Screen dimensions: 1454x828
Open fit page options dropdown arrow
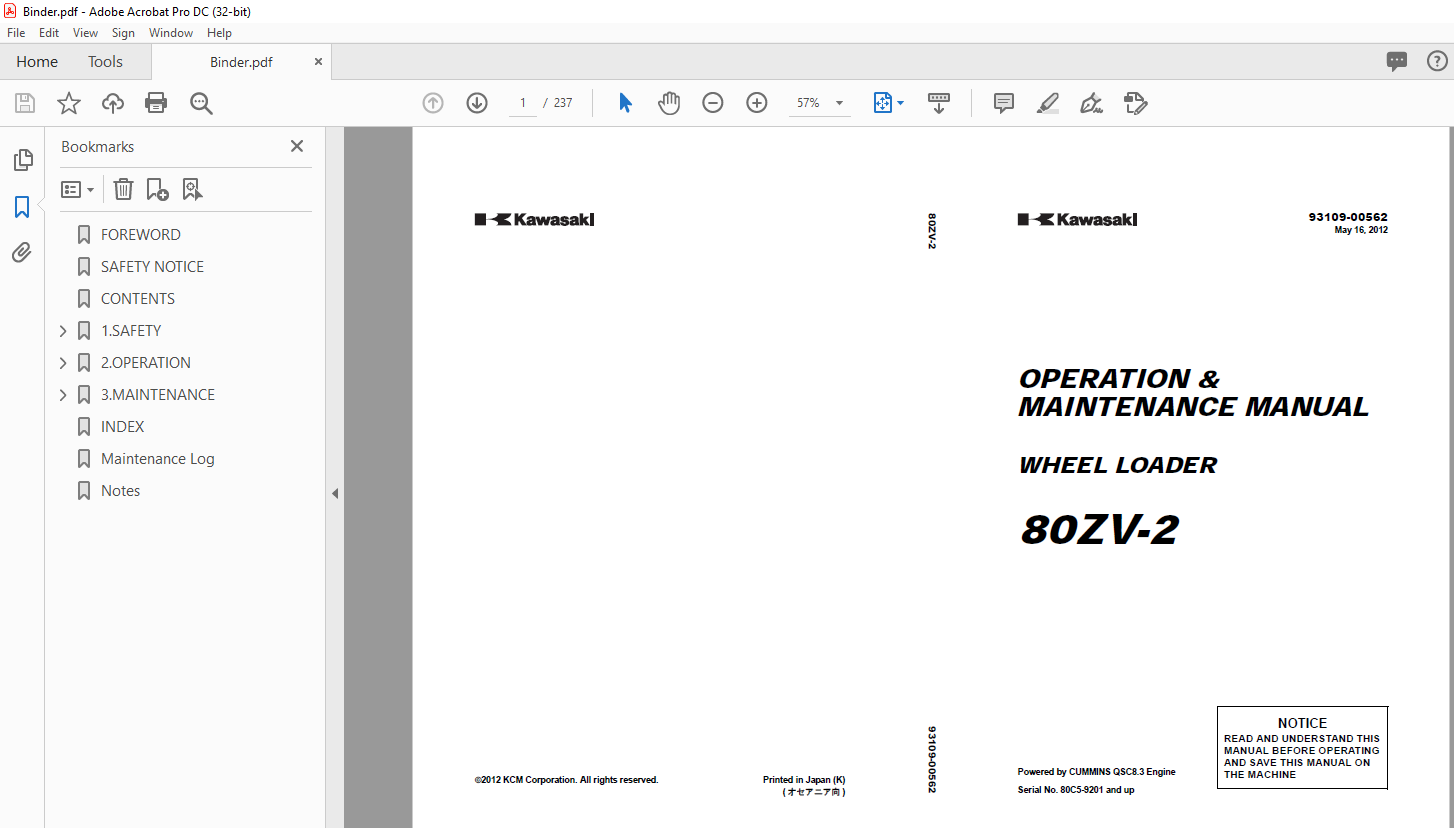pyautogui.click(x=901, y=103)
